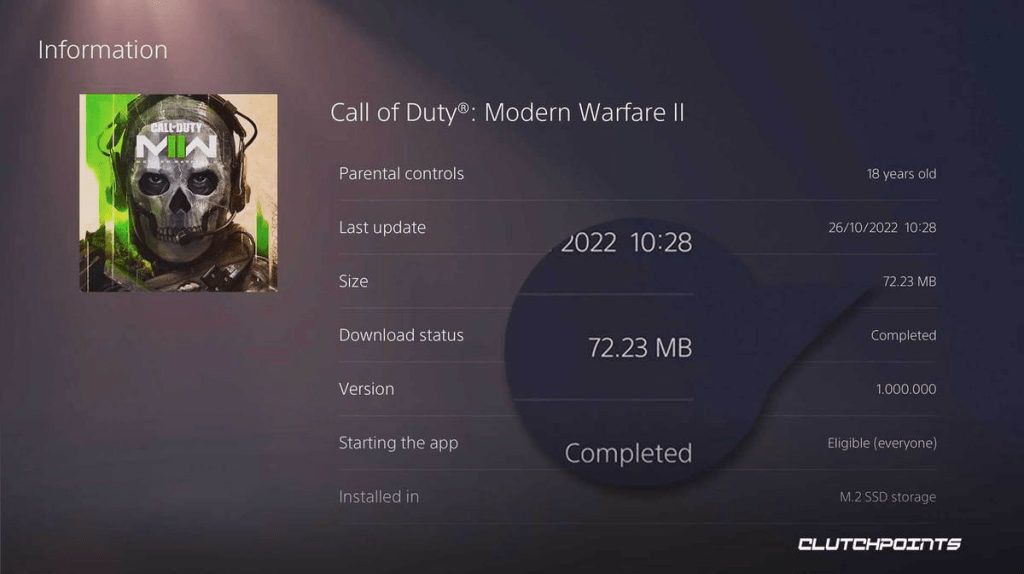Select the Installed in row label

[x=379, y=497]
